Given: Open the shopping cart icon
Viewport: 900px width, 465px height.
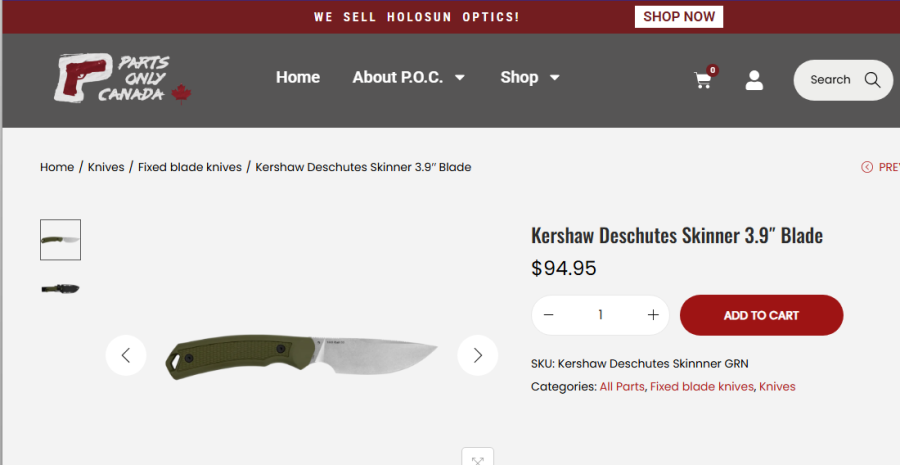Looking at the screenshot, I should coord(703,80).
